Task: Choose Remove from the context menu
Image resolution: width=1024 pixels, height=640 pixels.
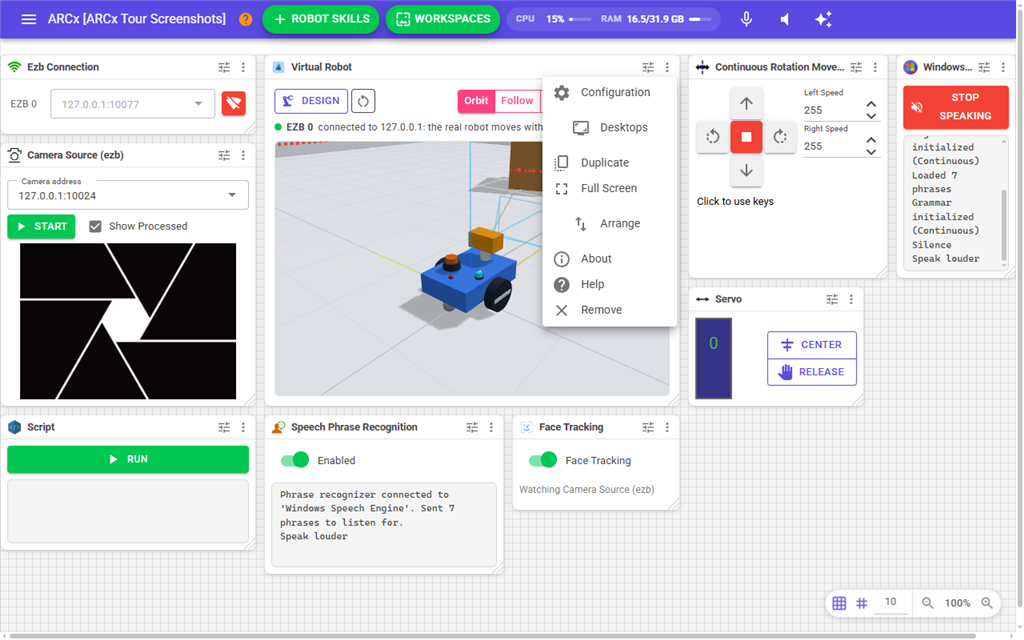Action: [x=609, y=310]
